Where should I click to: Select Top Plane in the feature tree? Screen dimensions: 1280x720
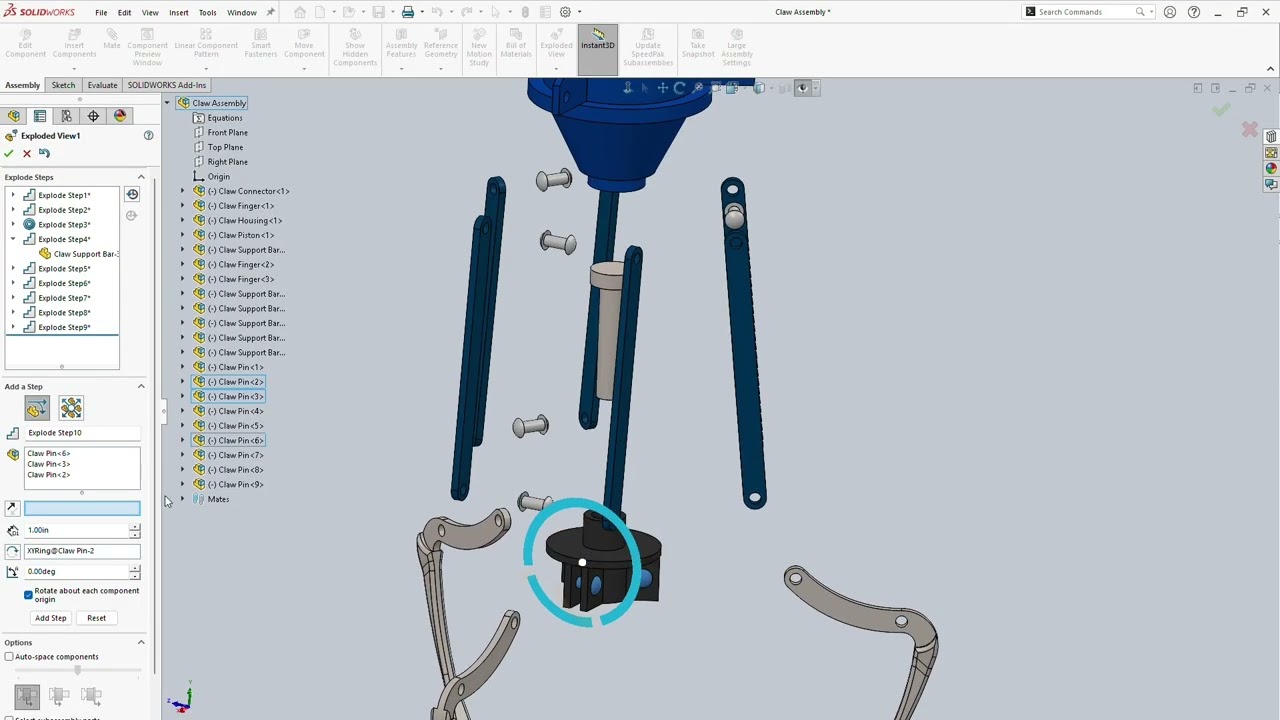coord(225,147)
